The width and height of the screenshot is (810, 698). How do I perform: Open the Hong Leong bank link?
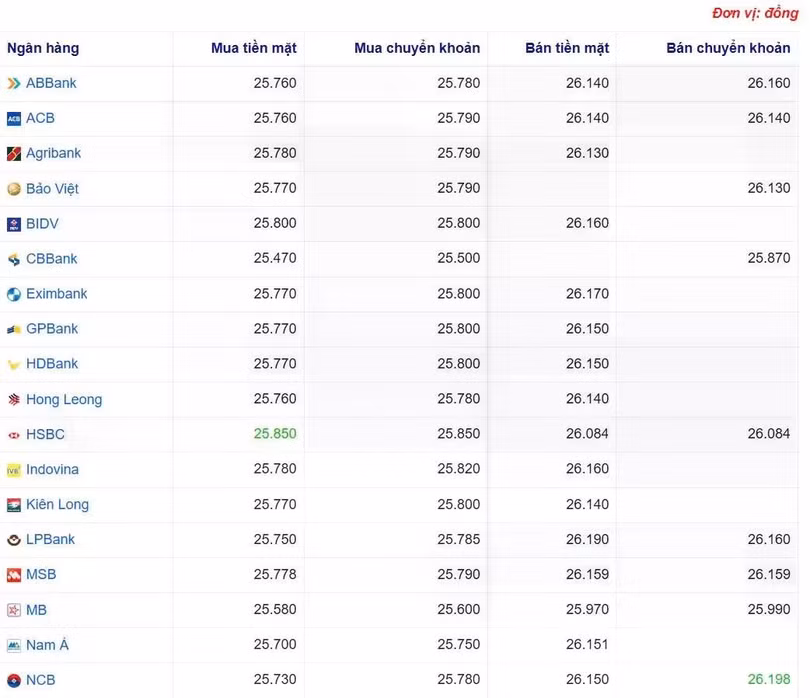click(64, 399)
